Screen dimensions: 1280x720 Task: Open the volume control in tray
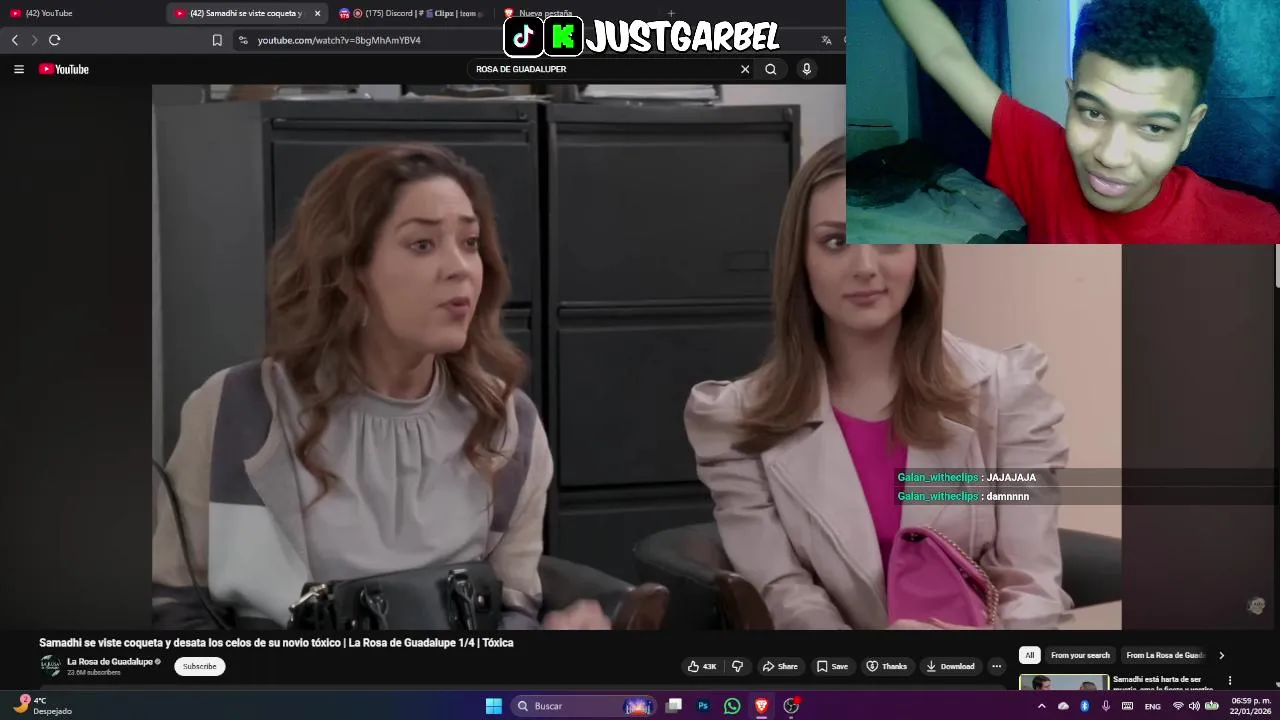point(1194,706)
